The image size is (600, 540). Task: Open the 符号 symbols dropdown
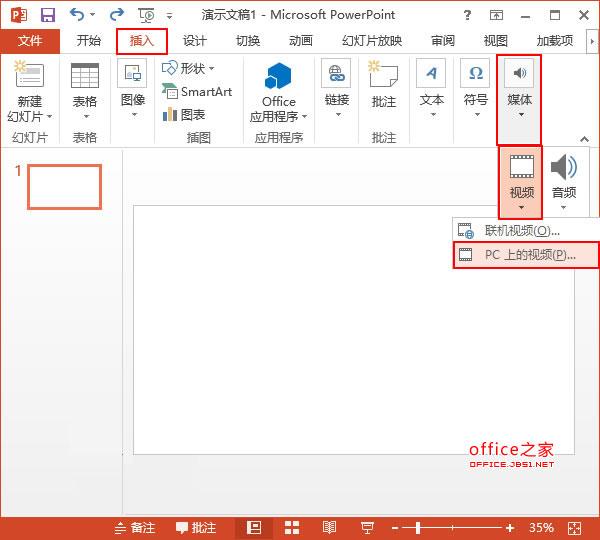tap(476, 89)
